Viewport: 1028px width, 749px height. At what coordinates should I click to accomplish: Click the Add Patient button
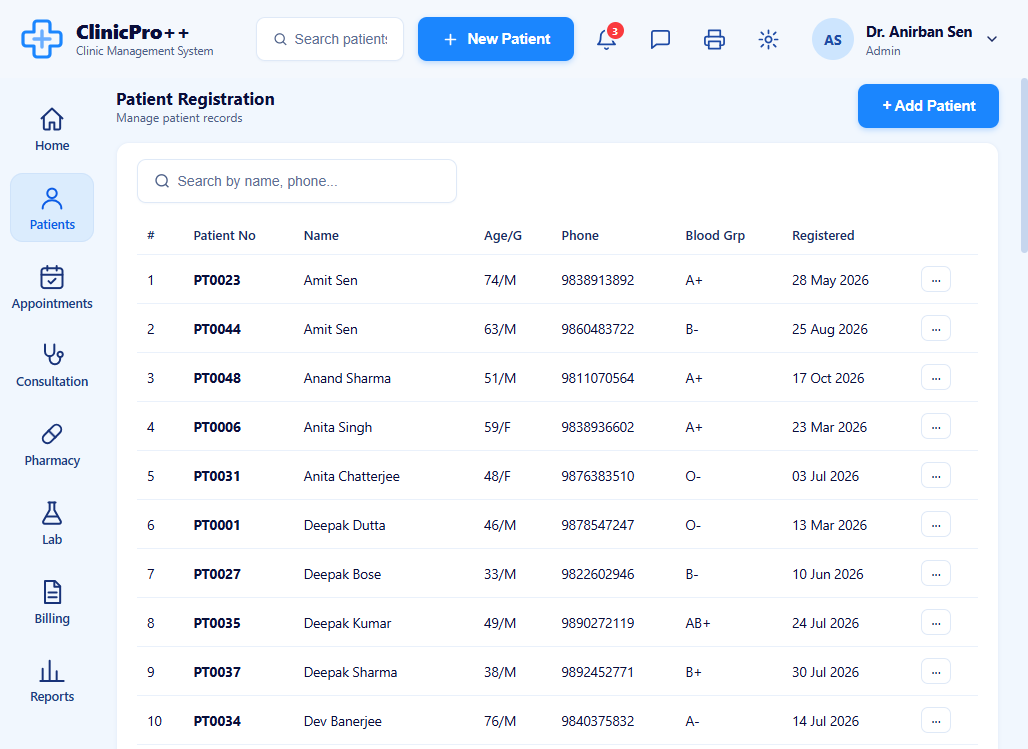(x=928, y=106)
